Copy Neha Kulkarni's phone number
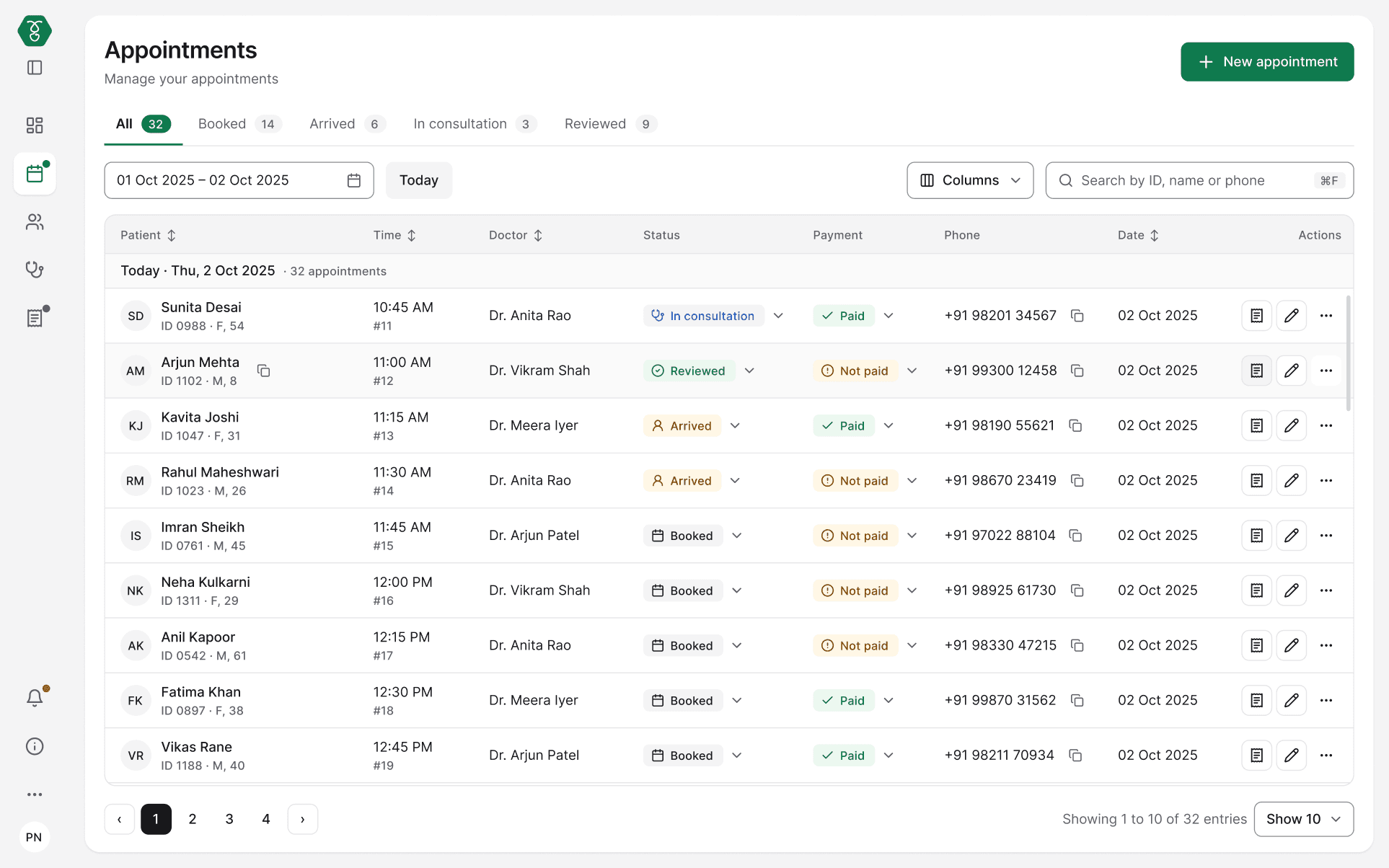The width and height of the screenshot is (1389, 868). [1077, 590]
